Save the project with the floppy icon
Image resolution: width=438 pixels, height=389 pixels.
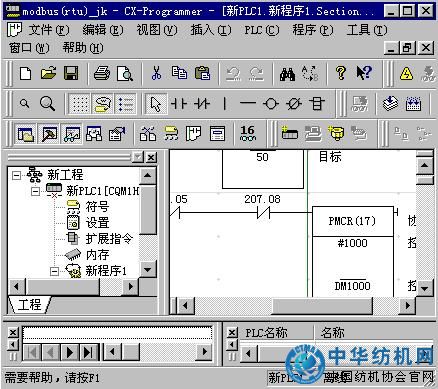click(71, 73)
